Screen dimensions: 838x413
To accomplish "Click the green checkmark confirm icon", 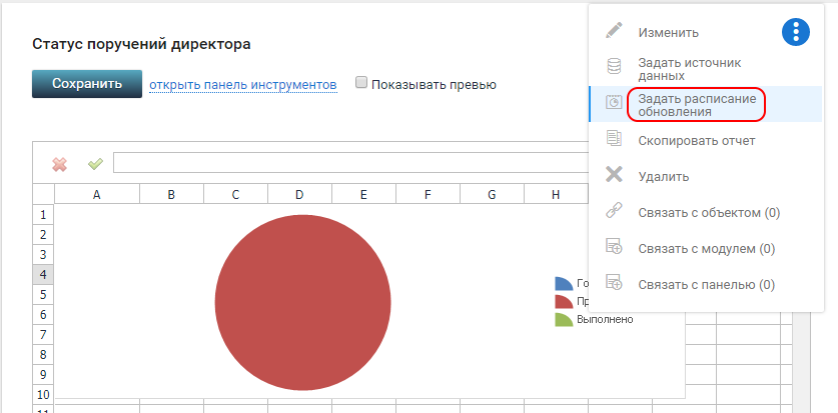I will click(x=95, y=163).
